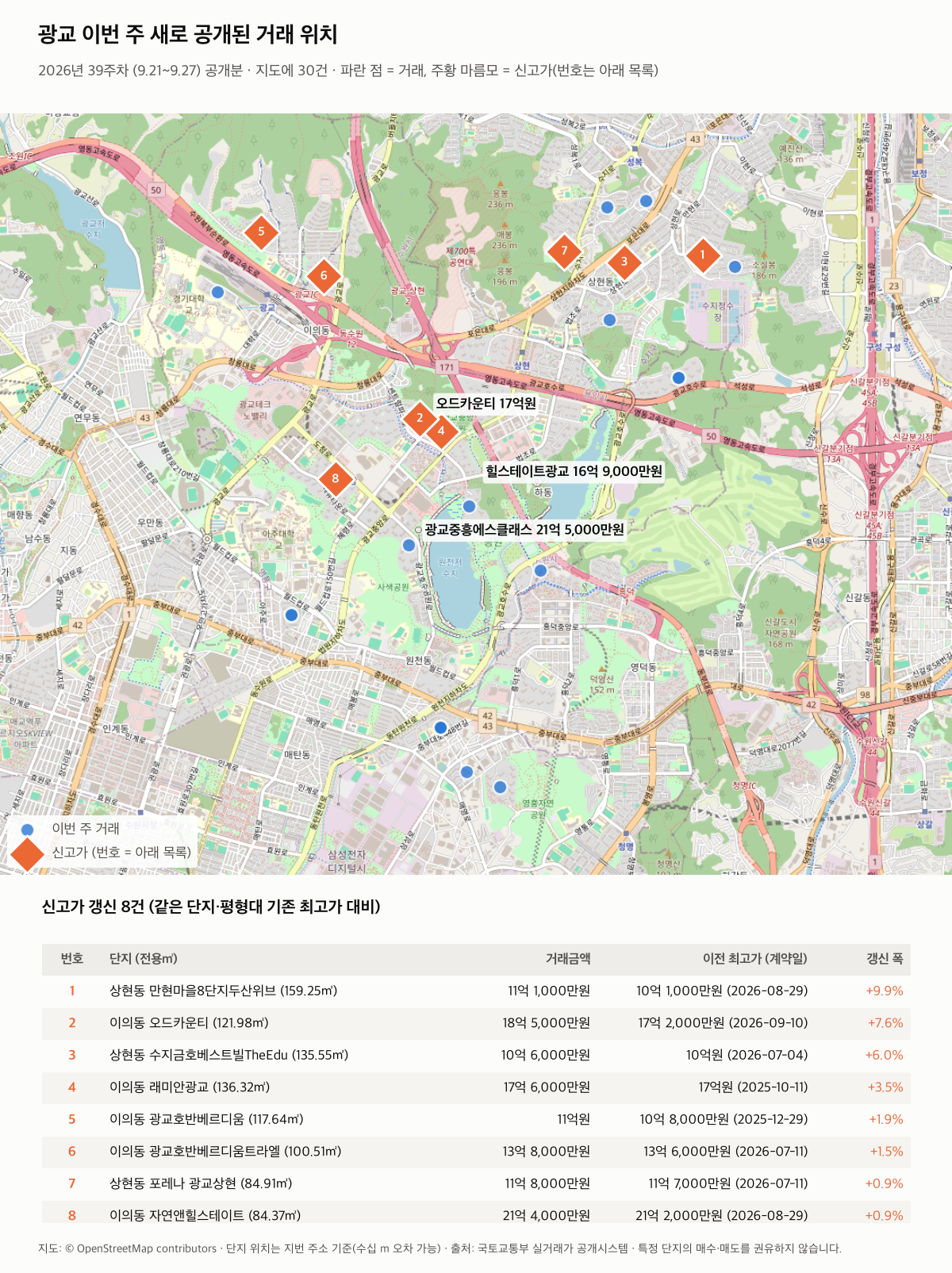
Task: Click '이의동 광교호반베르디움트라엘 (100.51㎡)'
Action: click(225, 1152)
